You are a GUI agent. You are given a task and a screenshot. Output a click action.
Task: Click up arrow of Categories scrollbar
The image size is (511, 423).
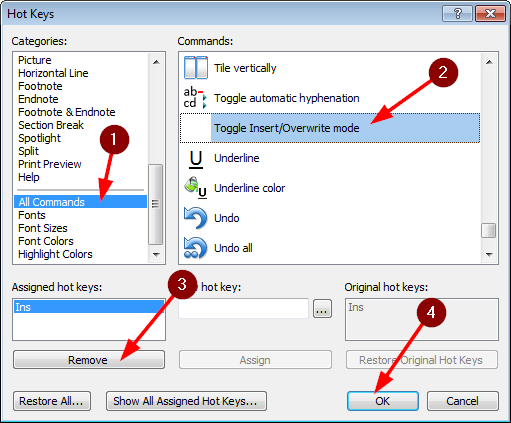pos(156,62)
